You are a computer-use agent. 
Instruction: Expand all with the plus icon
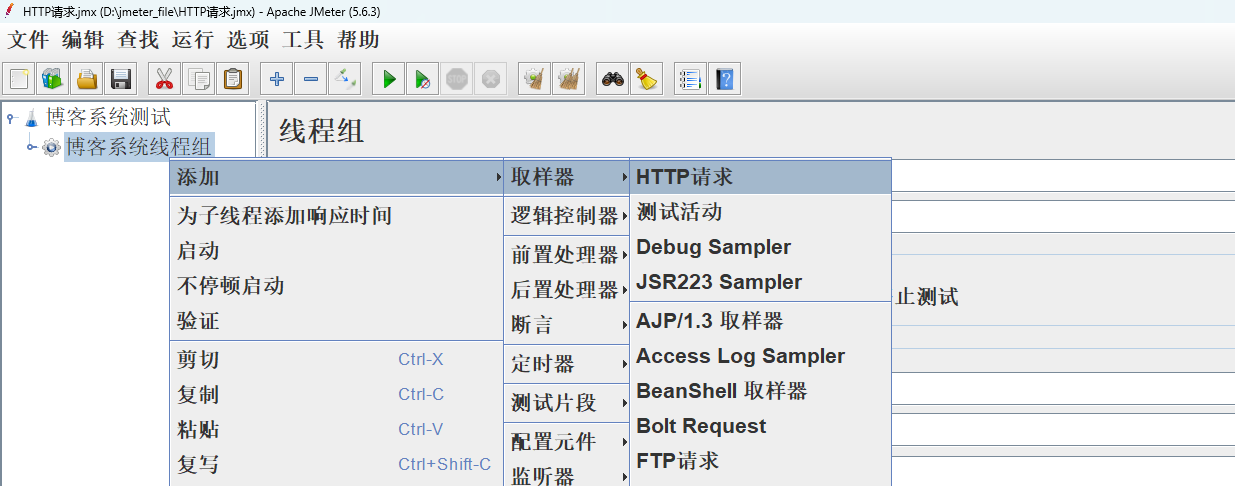tap(277, 78)
